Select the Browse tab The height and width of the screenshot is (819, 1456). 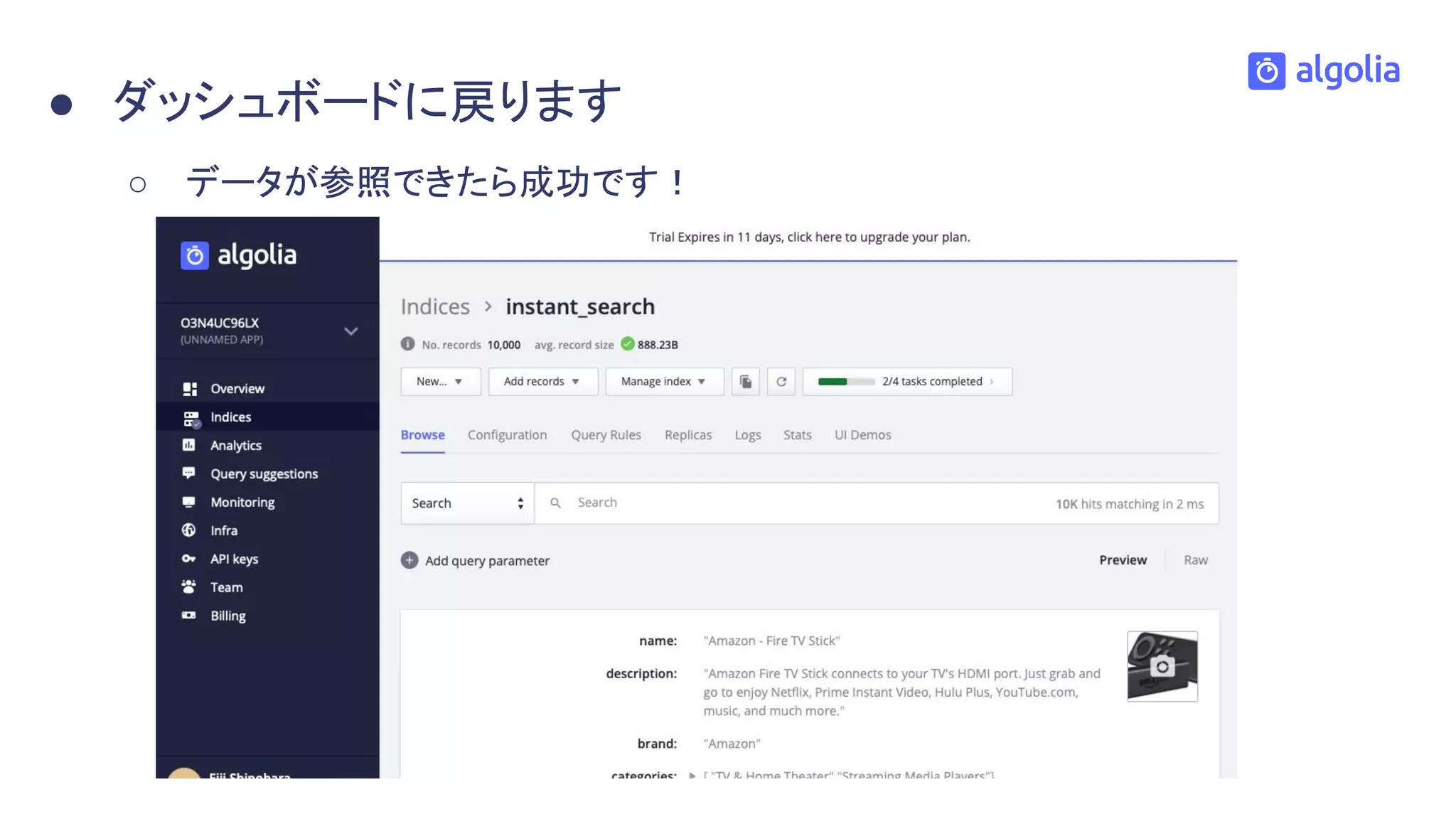point(423,435)
